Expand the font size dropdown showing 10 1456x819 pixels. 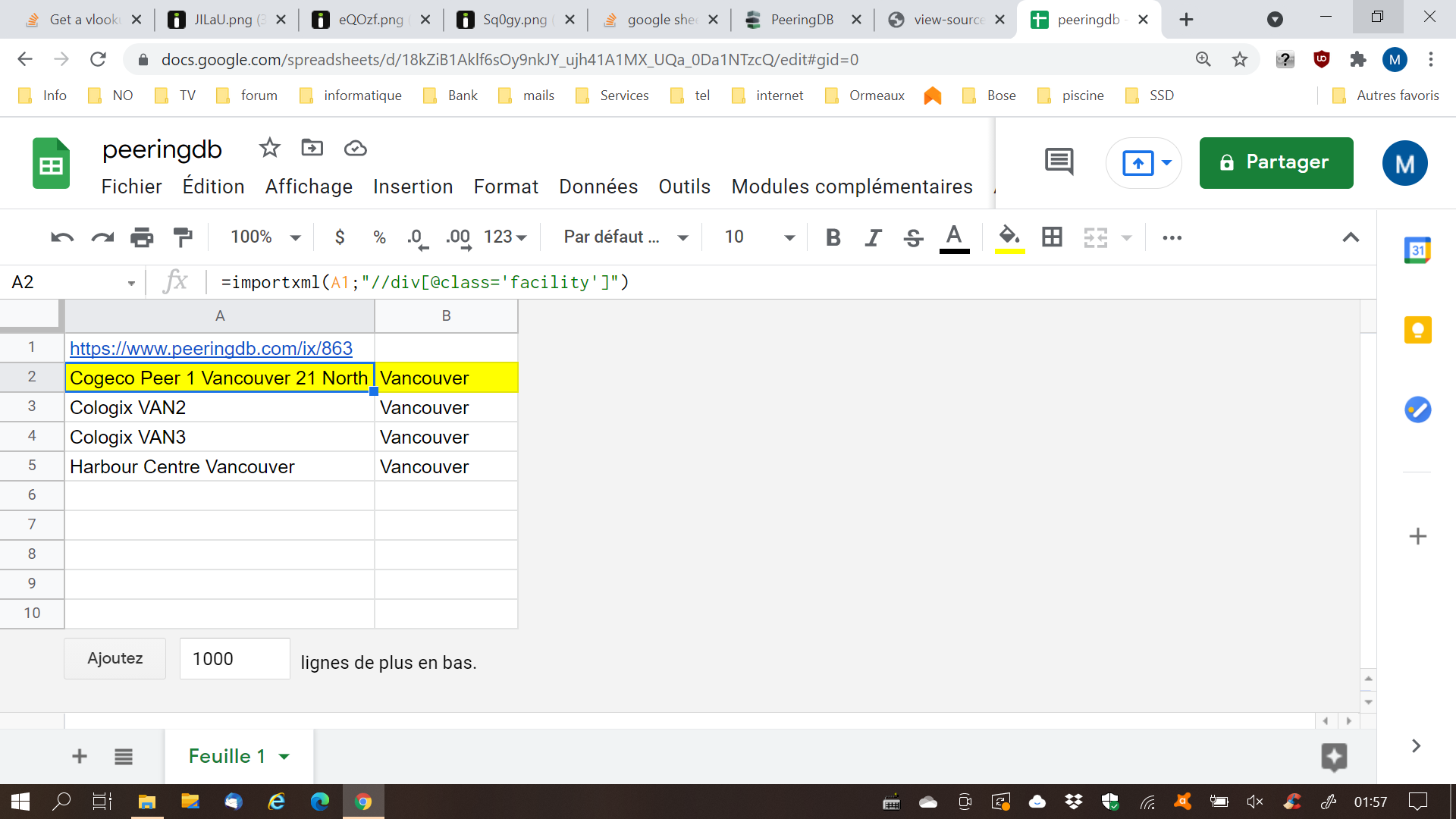789,238
